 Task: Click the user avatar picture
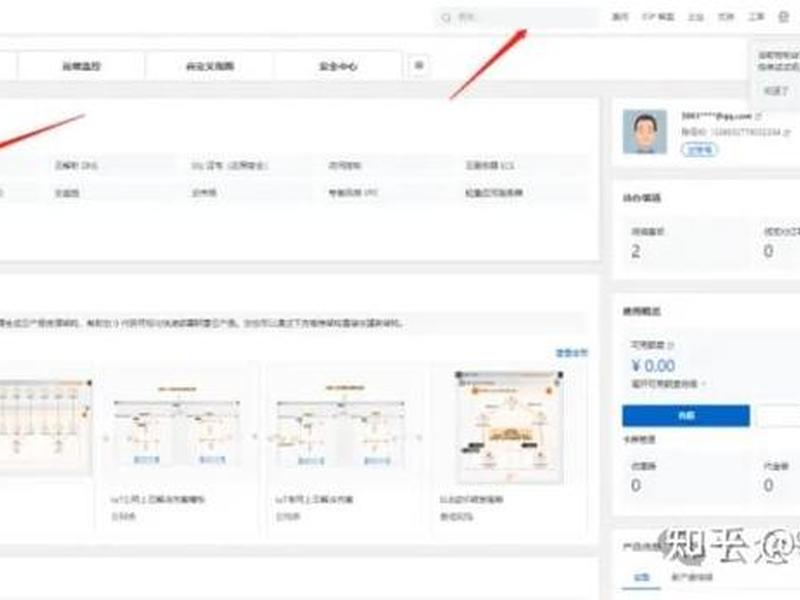(x=644, y=132)
